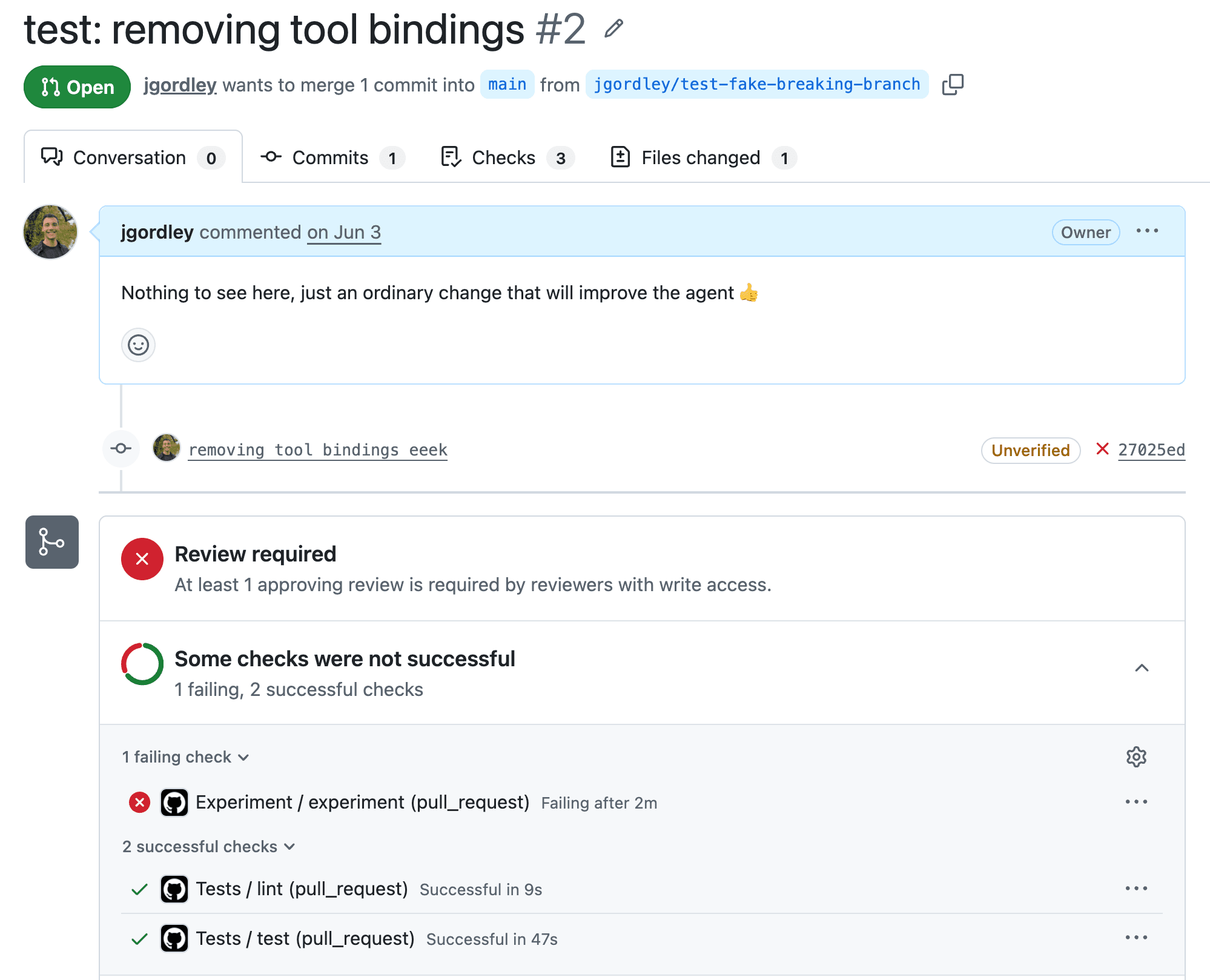
Task: Open options for Tests / test row
Action: 1136,938
